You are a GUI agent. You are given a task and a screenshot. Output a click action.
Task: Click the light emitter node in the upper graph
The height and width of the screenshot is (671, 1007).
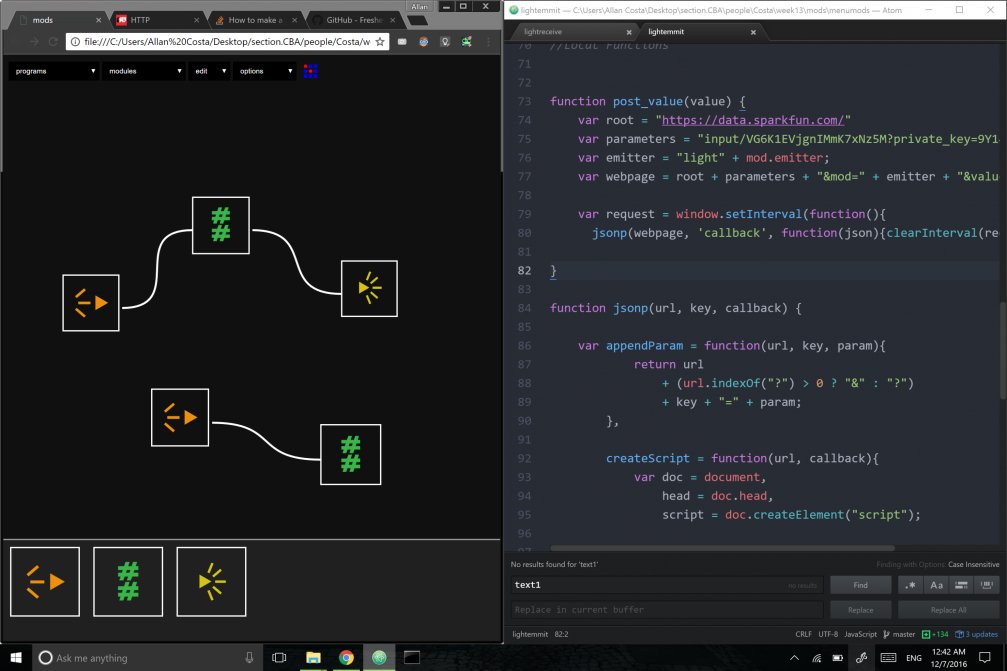[91, 302]
